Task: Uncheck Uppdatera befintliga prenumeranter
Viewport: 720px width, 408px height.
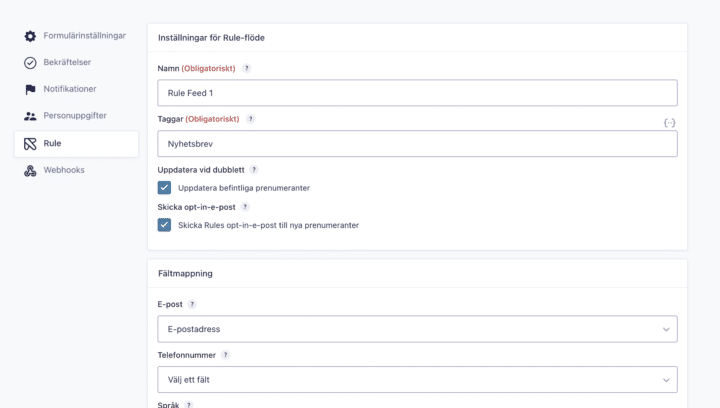Action: [165, 188]
